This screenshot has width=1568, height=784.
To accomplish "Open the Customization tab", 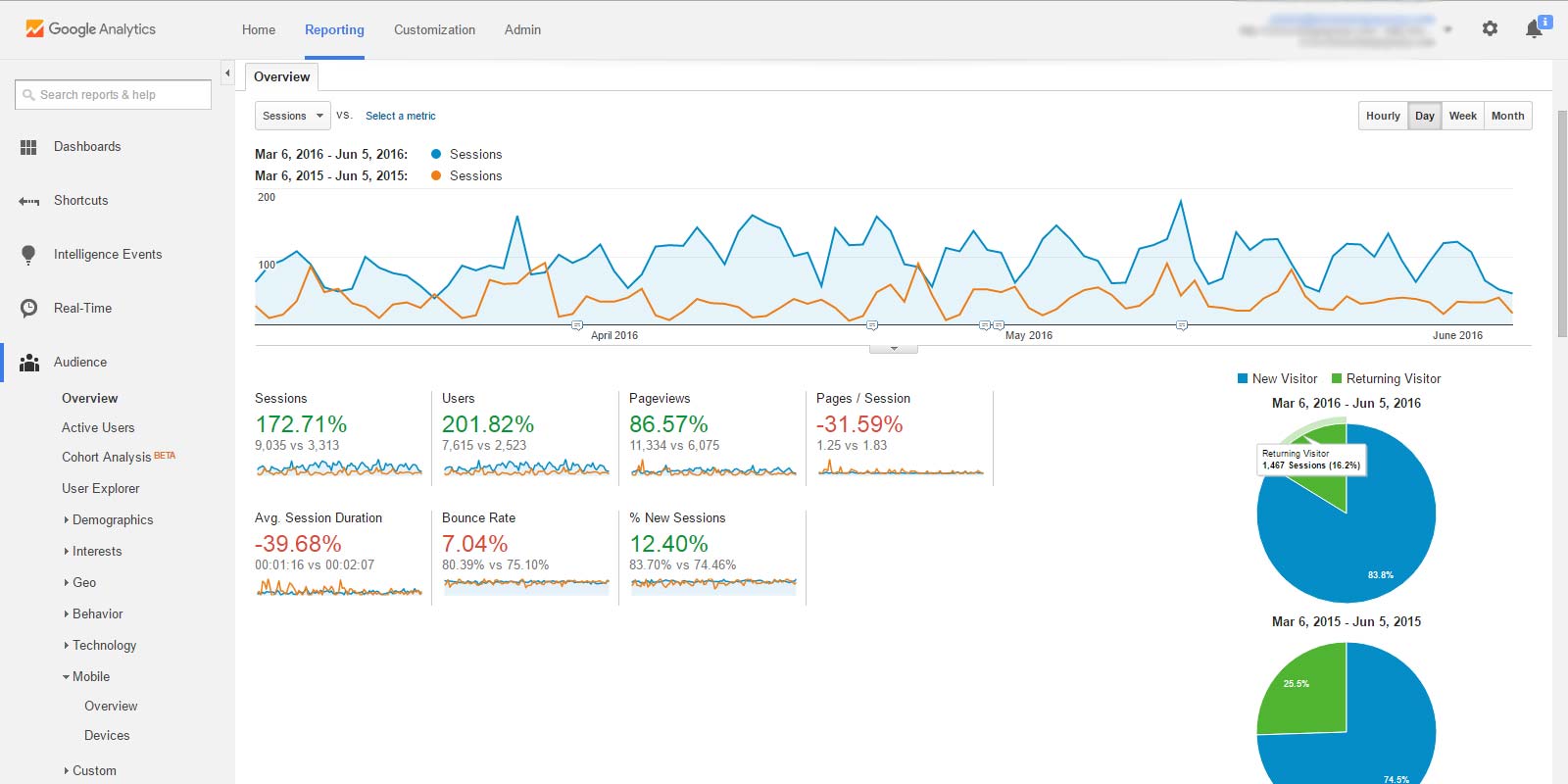I will (434, 30).
